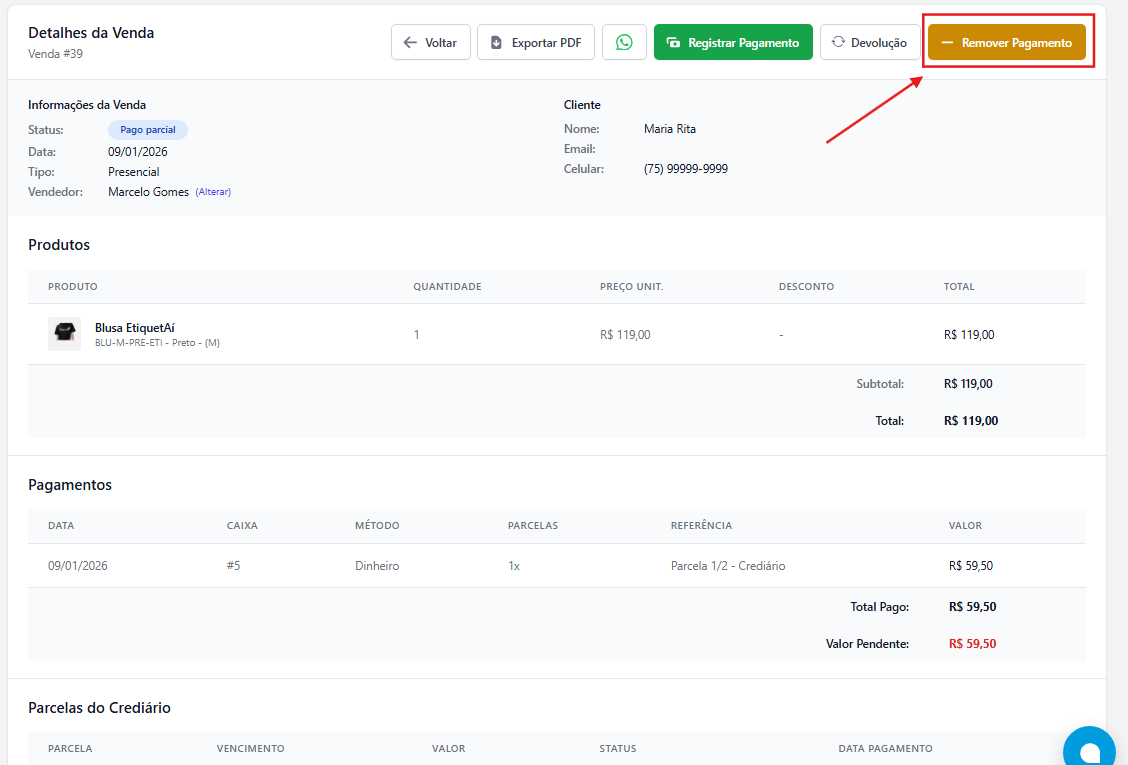This screenshot has height=765, width=1128.
Task: Click the red Valor Pendente amount
Action: pyautogui.click(x=972, y=644)
